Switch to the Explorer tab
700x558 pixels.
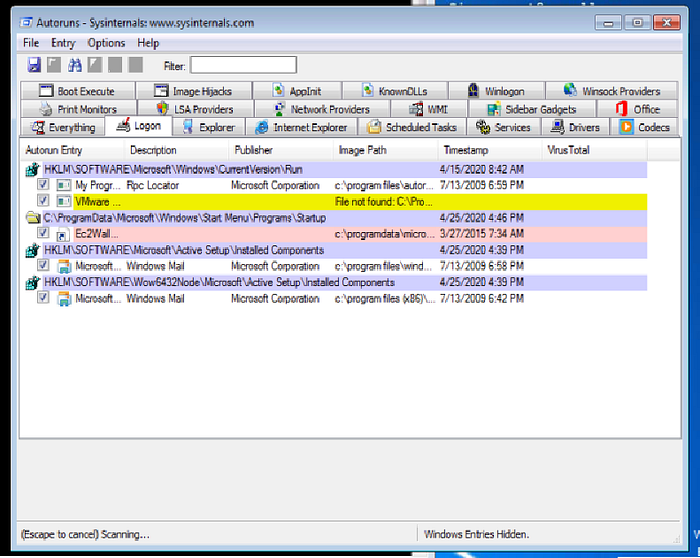point(209,127)
